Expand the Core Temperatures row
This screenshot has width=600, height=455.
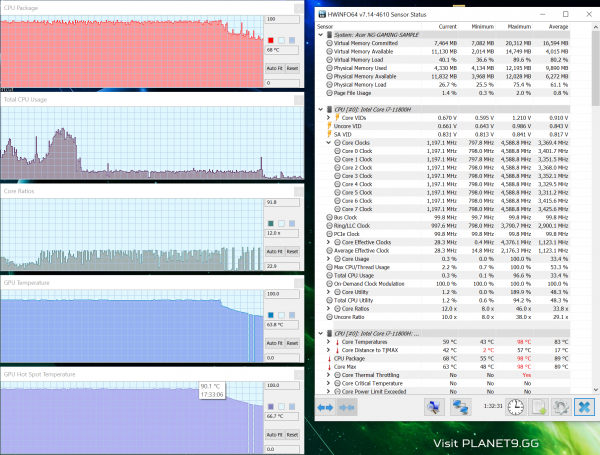click(329, 342)
